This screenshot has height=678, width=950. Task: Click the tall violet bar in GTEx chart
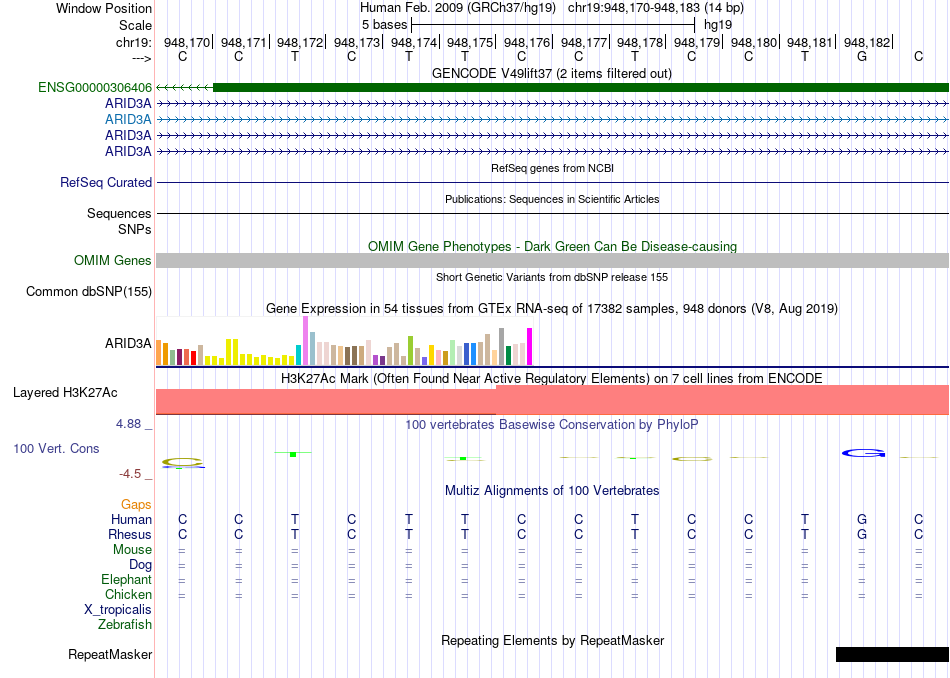pyautogui.click(x=305, y=341)
